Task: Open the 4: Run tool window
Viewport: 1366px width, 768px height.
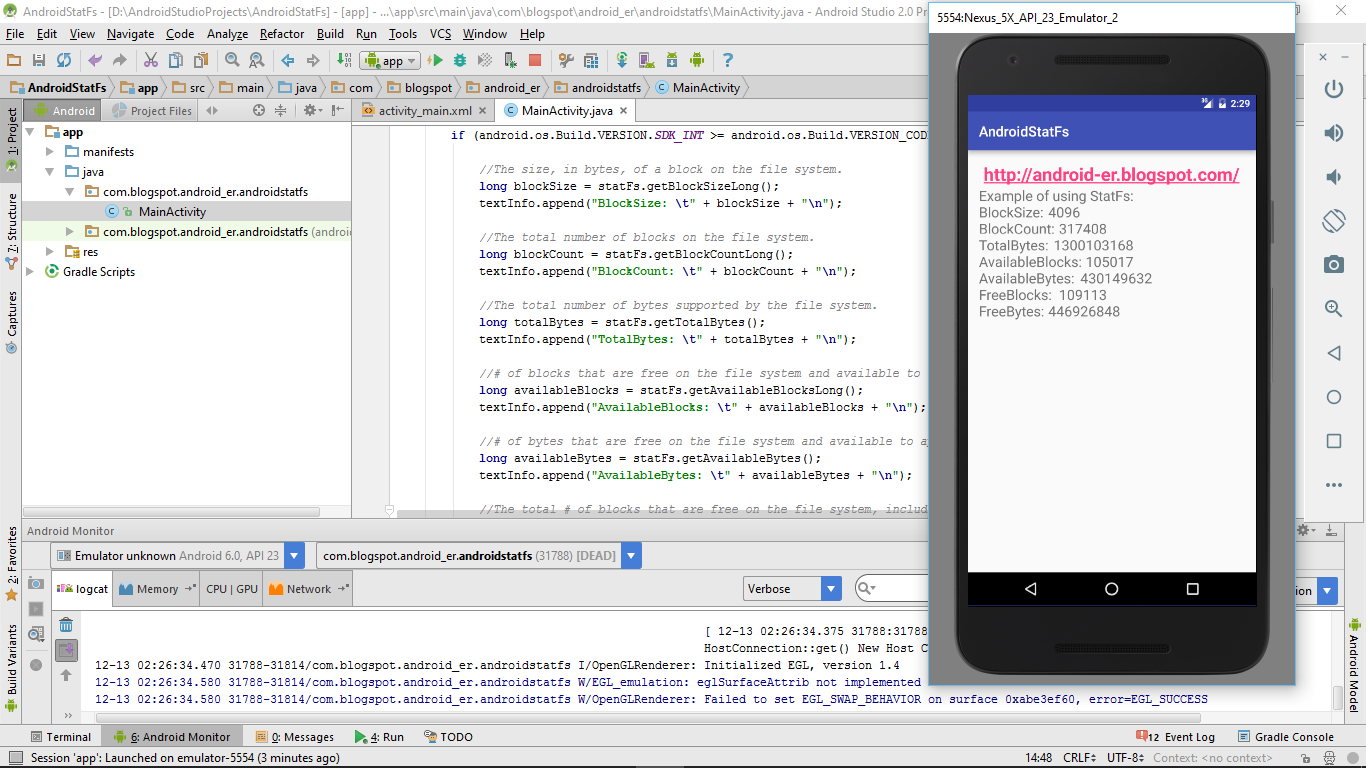Action: point(379,737)
